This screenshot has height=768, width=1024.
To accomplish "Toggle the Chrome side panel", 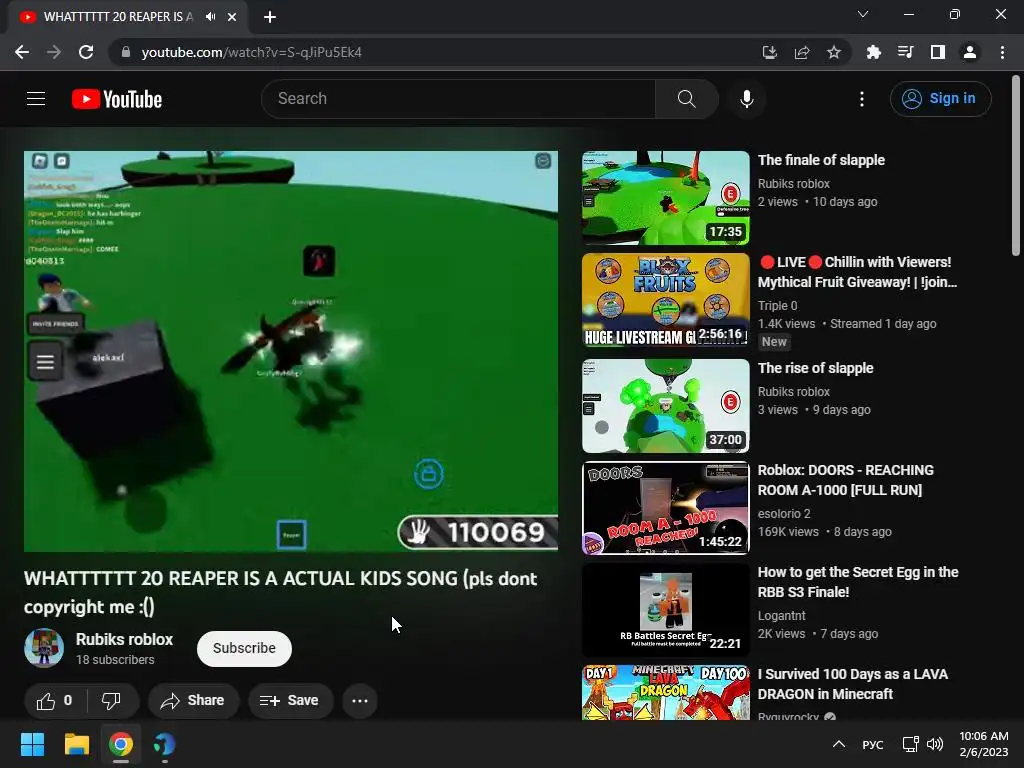I will tap(937, 52).
